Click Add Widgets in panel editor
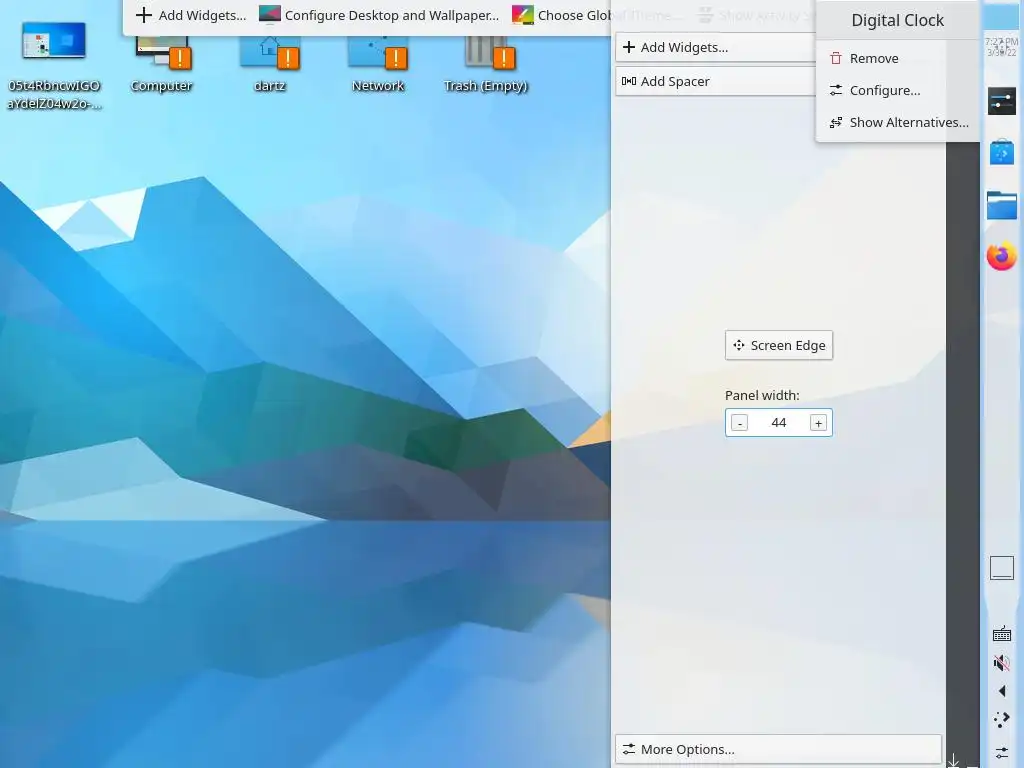 [715, 47]
